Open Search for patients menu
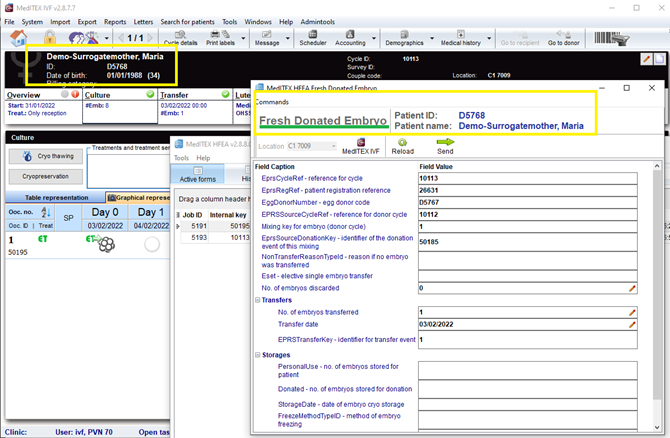 coord(187,22)
